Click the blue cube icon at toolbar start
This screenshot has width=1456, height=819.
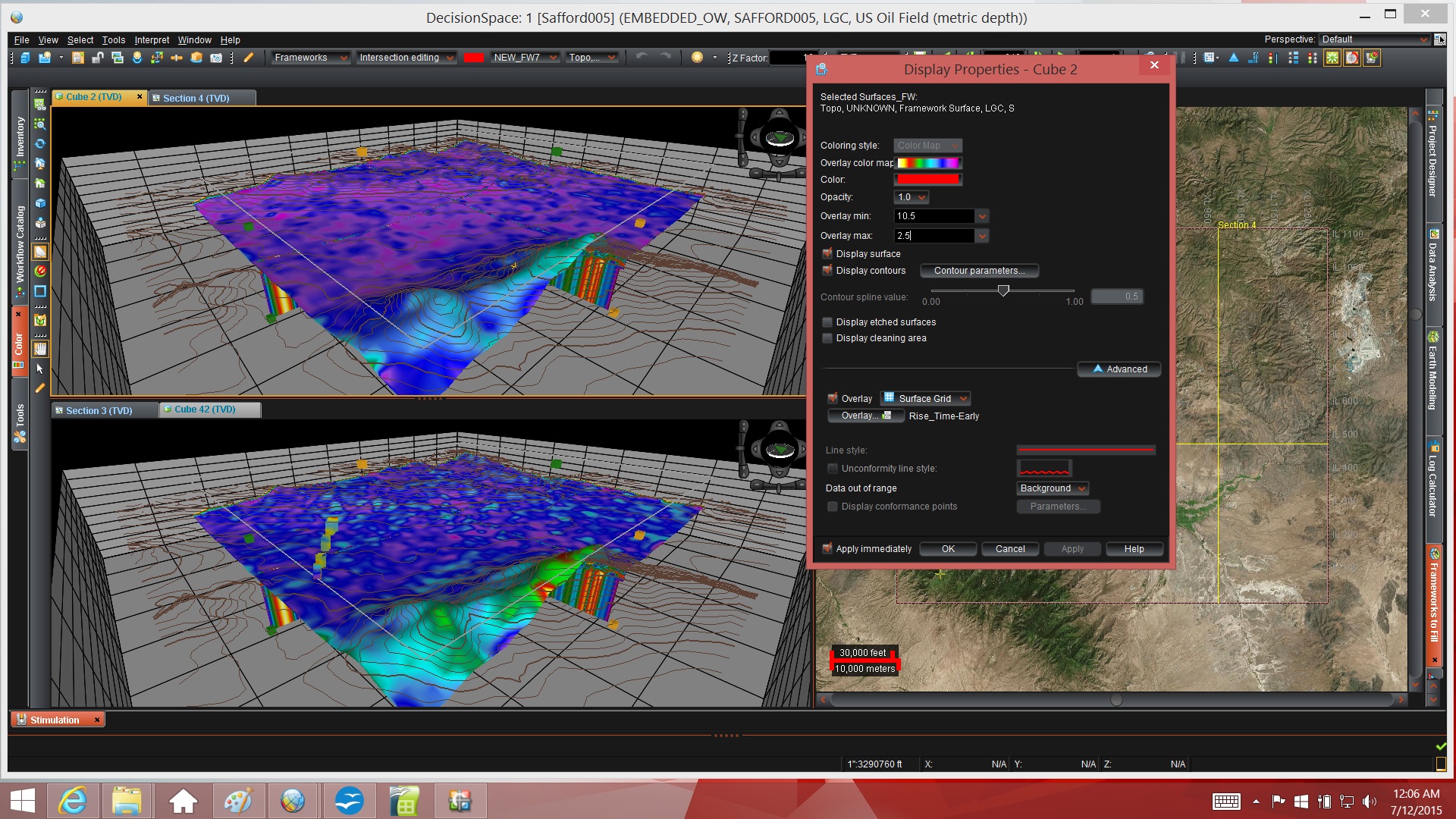pyautogui.click(x=25, y=58)
